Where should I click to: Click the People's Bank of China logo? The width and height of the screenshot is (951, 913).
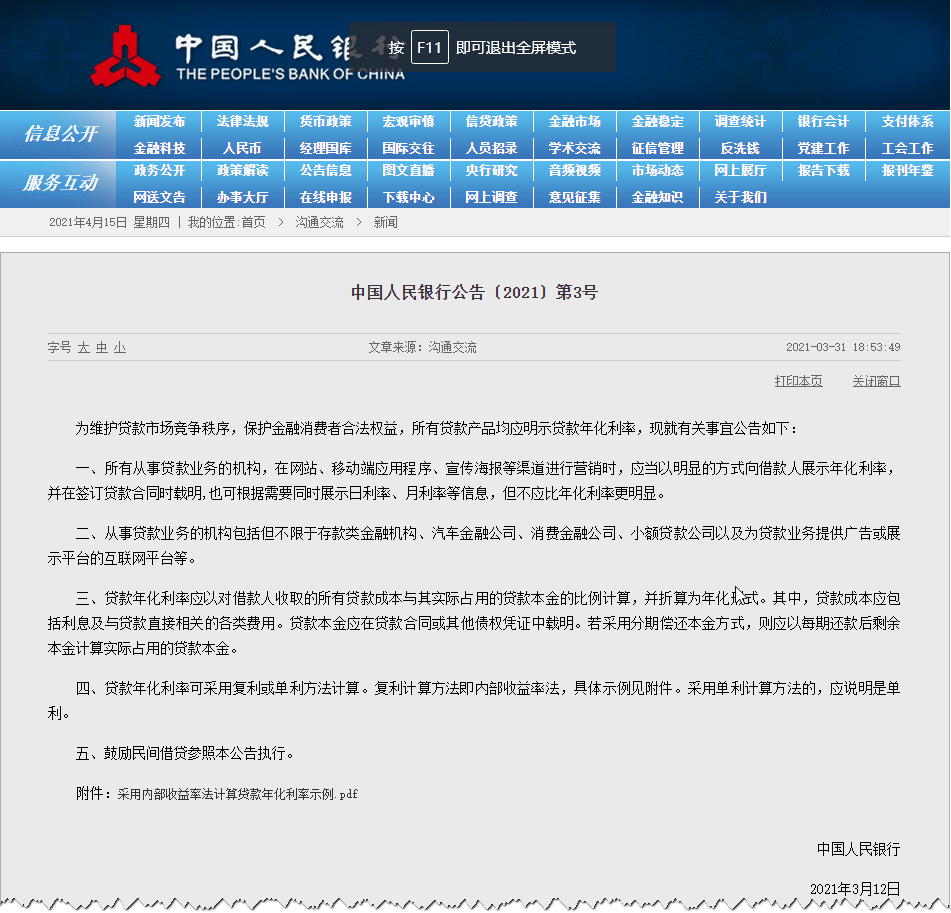247,56
